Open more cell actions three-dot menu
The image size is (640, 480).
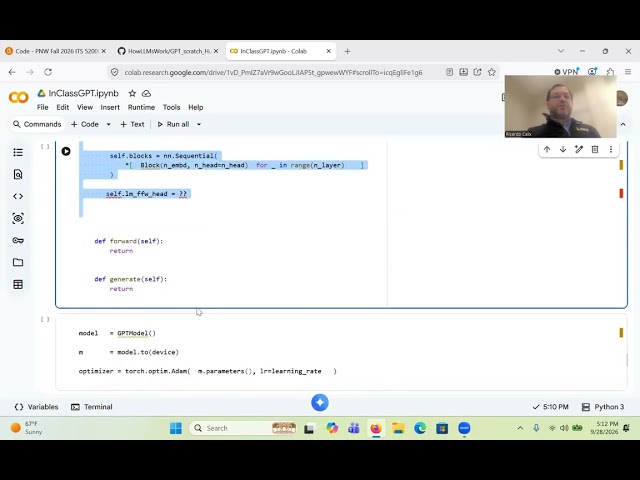point(611,149)
